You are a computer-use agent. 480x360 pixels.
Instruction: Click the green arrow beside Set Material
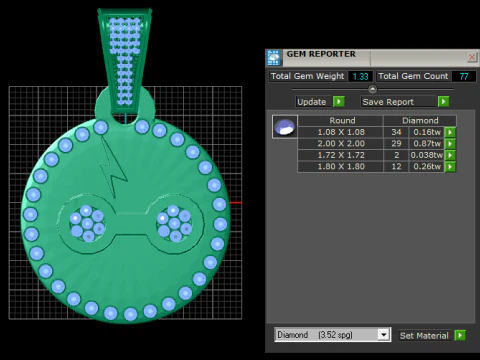(460, 335)
